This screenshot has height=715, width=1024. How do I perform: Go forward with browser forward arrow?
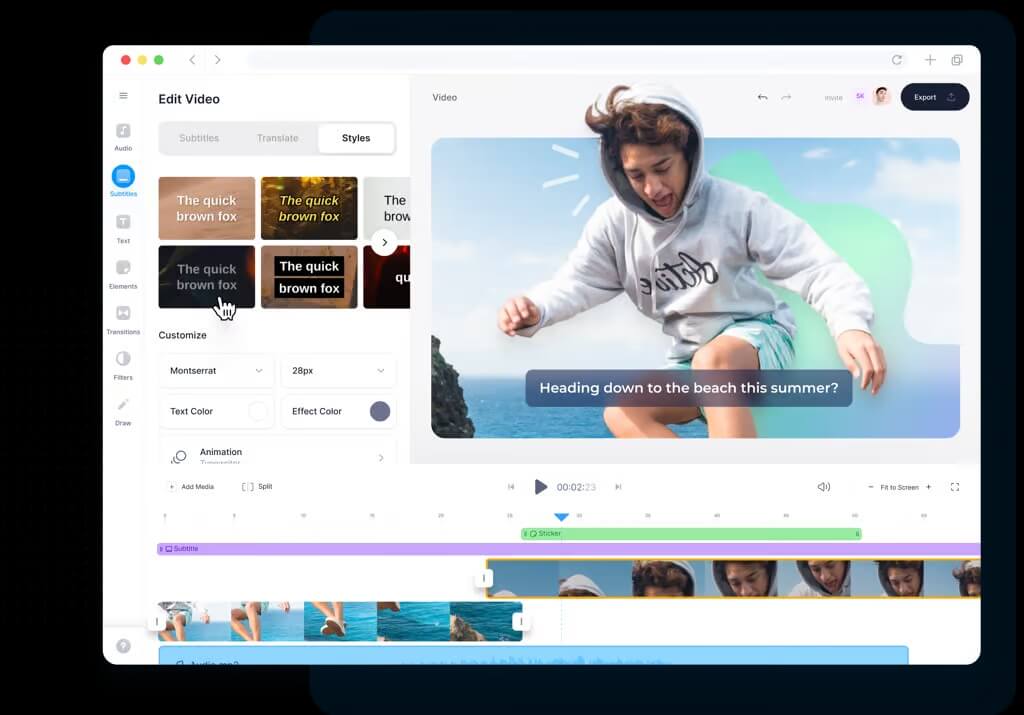click(x=217, y=59)
